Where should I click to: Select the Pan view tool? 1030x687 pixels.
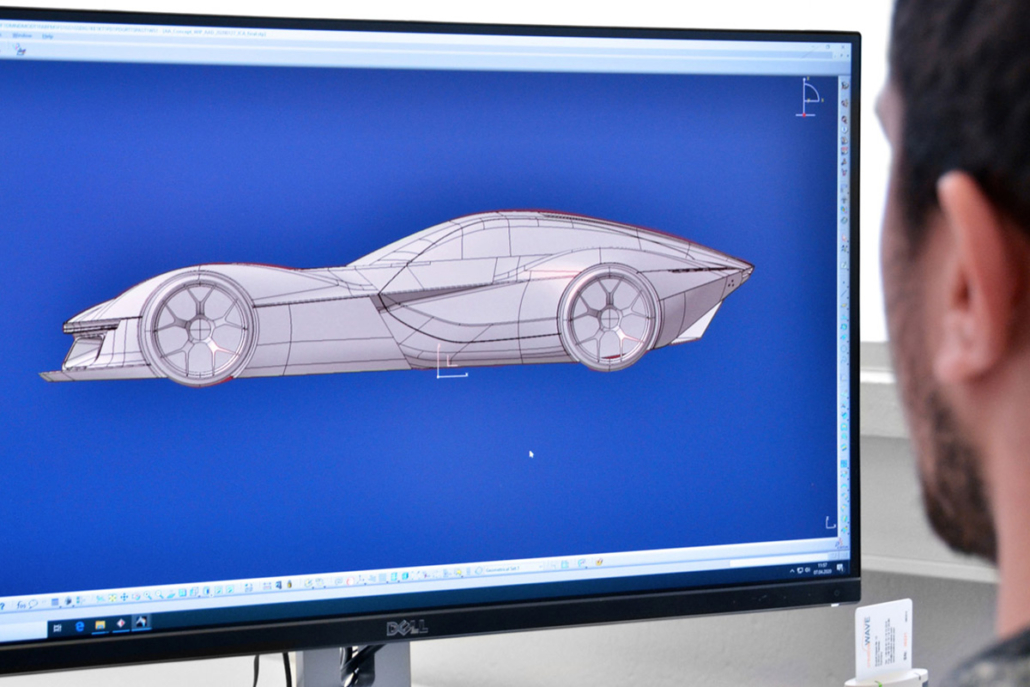click(x=124, y=598)
